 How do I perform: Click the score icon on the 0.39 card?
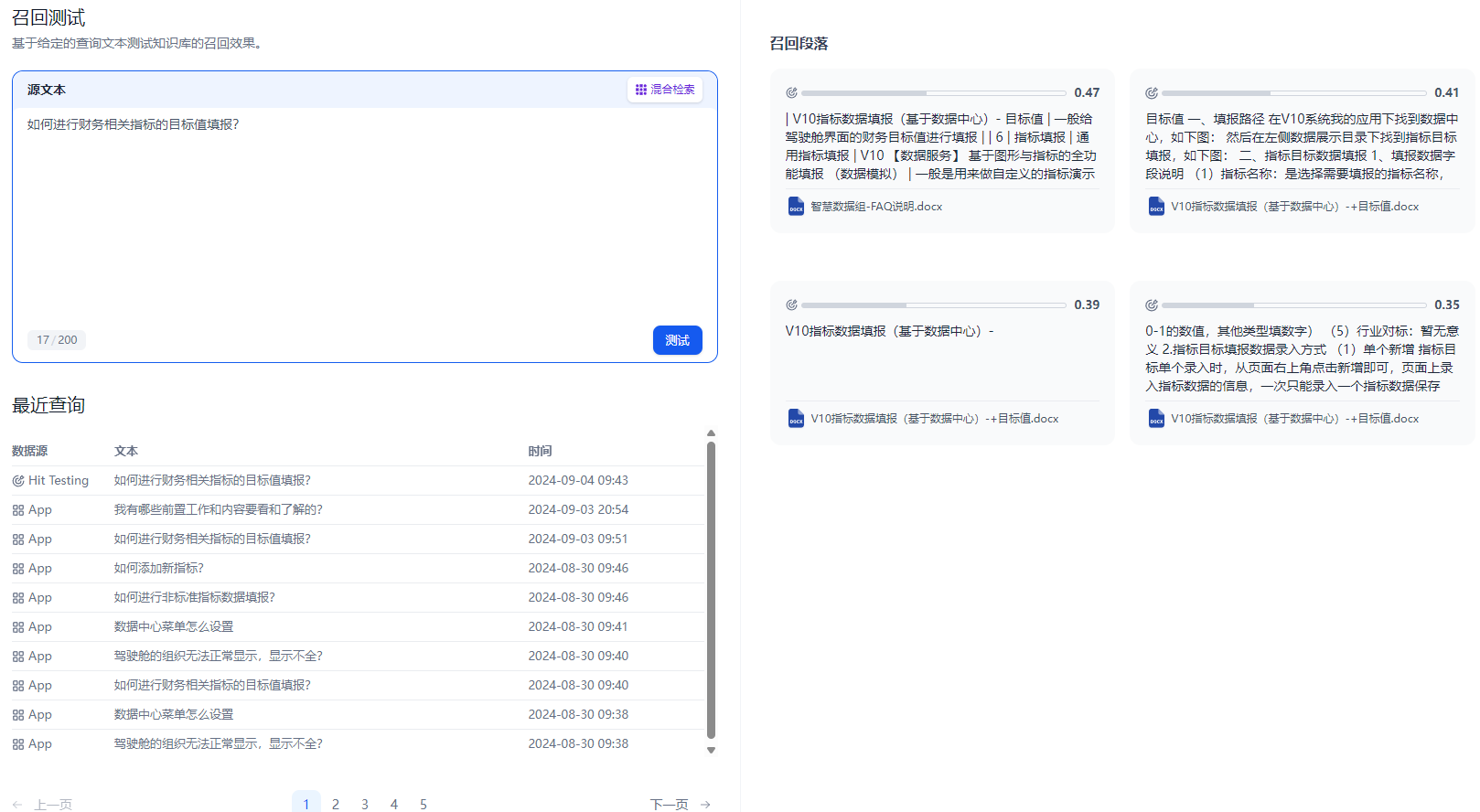791,304
